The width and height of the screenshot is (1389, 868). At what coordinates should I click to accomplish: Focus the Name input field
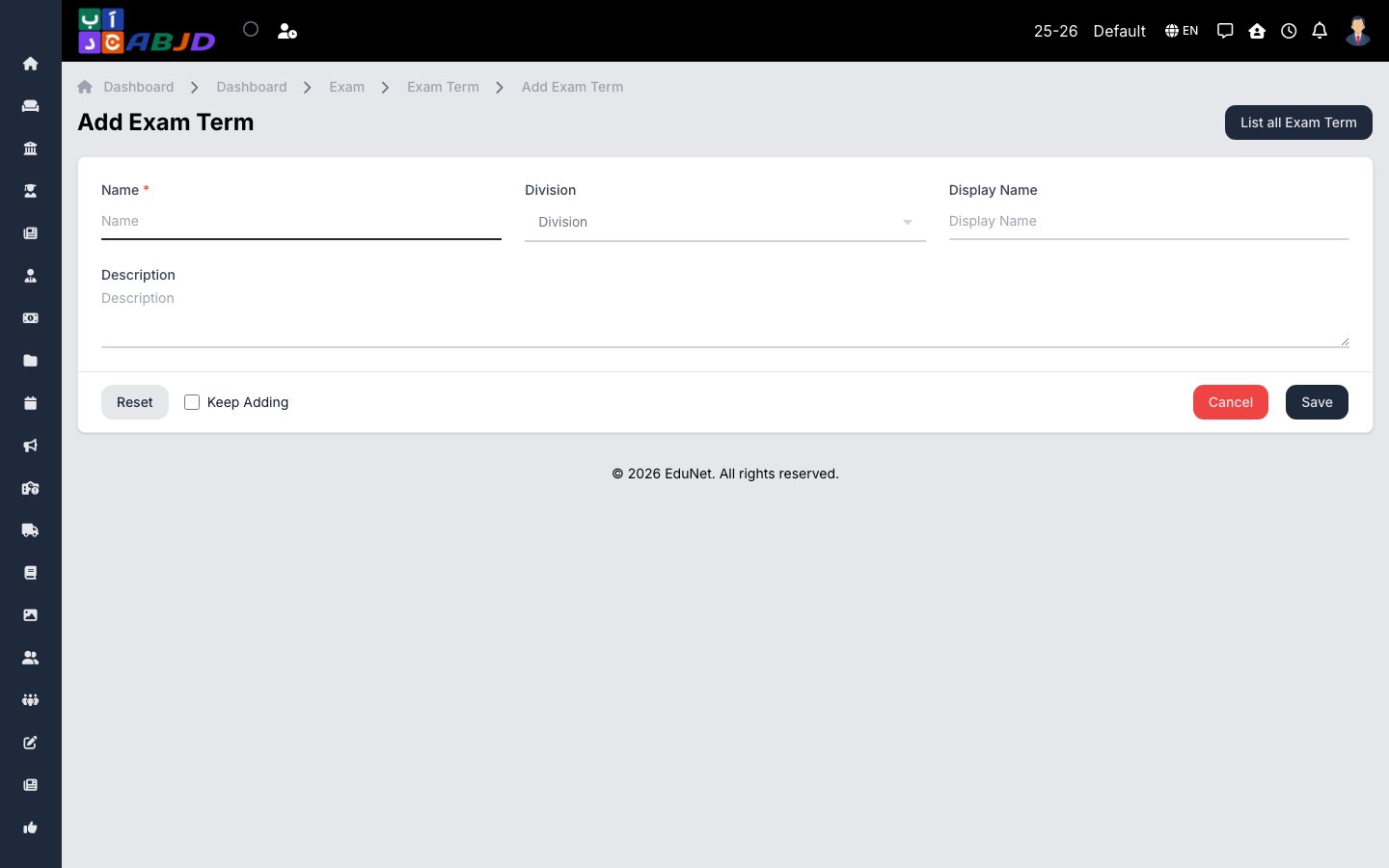click(301, 222)
